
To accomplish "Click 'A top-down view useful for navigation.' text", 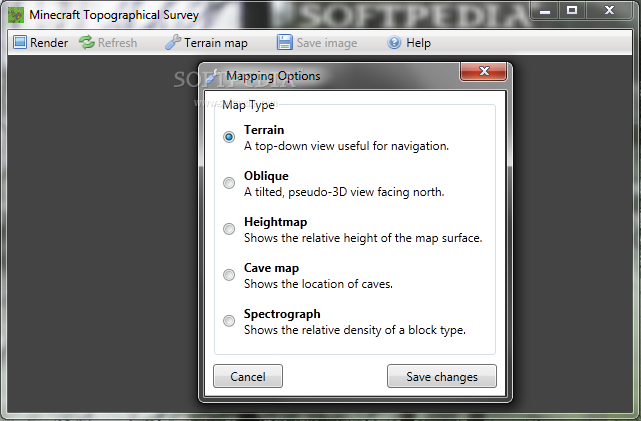I will pos(346,146).
